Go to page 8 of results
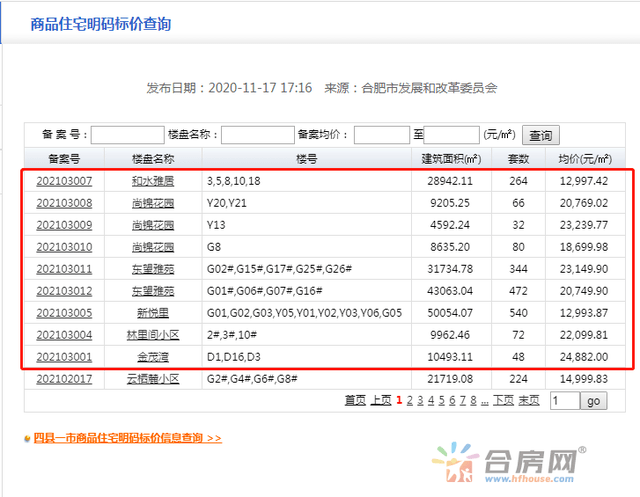This screenshot has height=497, width=640. click(x=473, y=401)
